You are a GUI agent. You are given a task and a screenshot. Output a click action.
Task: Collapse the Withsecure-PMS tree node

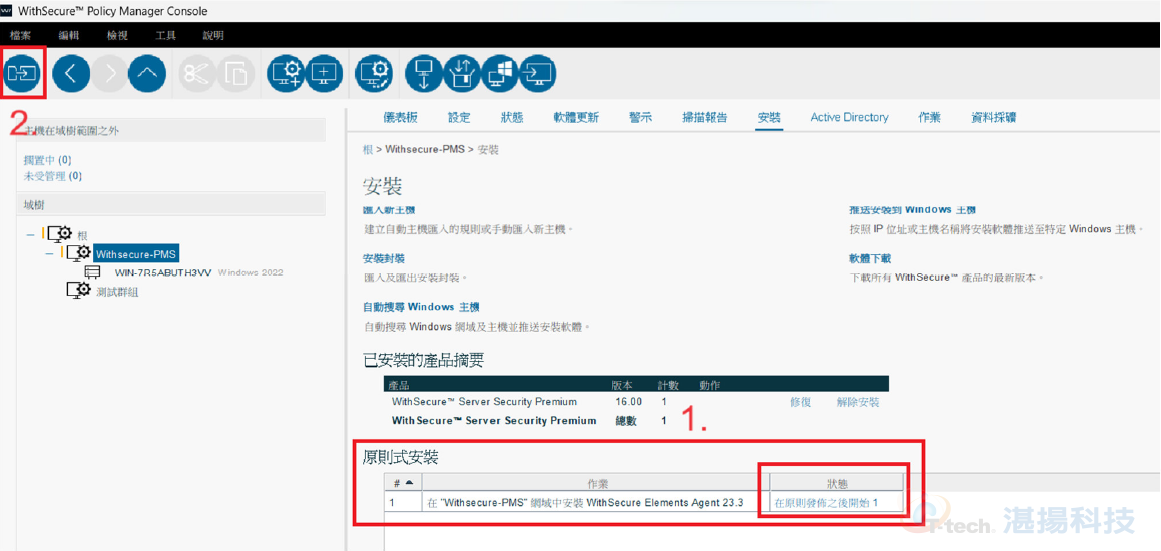pyautogui.click(x=50, y=253)
